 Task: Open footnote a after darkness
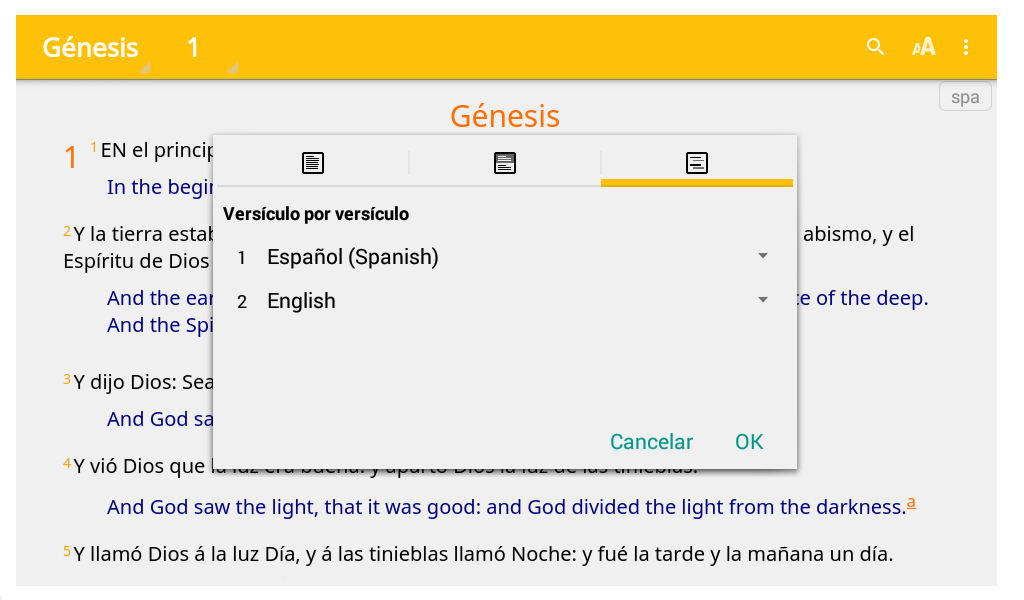(x=911, y=503)
